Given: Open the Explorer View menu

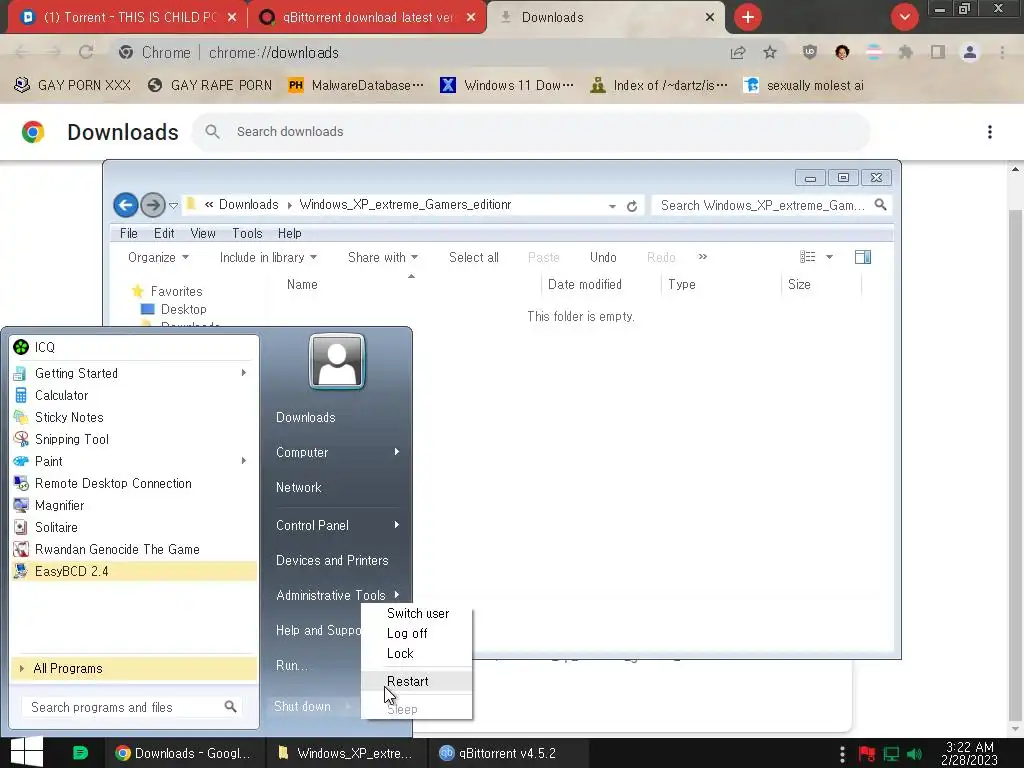Looking at the screenshot, I should (x=202, y=233).
